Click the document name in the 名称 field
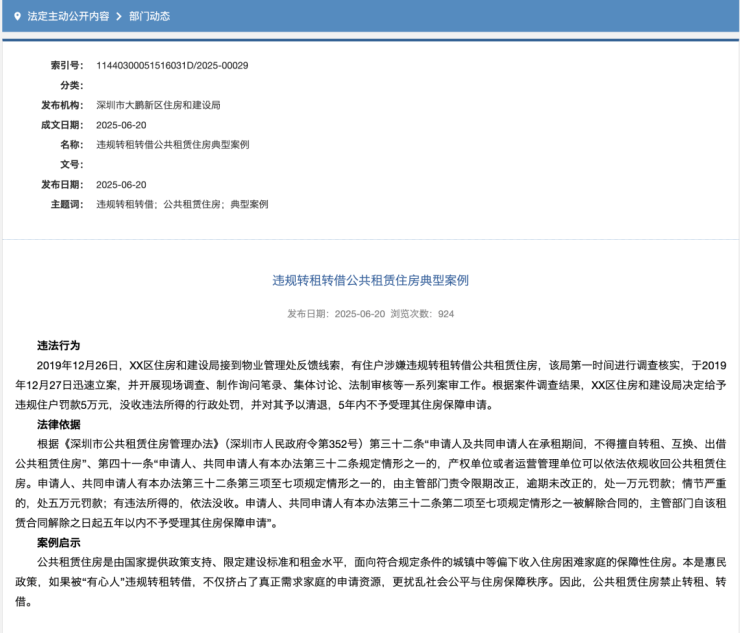The image size is (740, 633). tap(172, 145)
